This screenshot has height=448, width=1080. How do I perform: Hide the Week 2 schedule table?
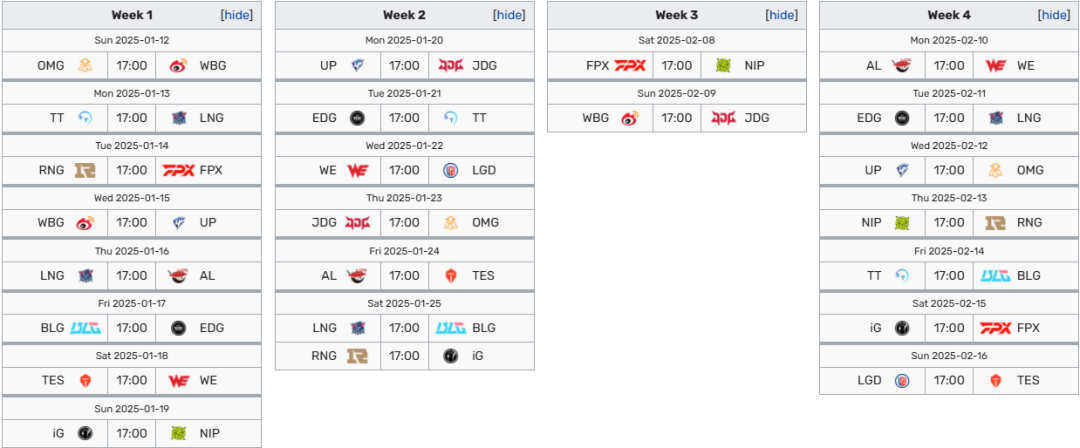[x=510, y=15]
